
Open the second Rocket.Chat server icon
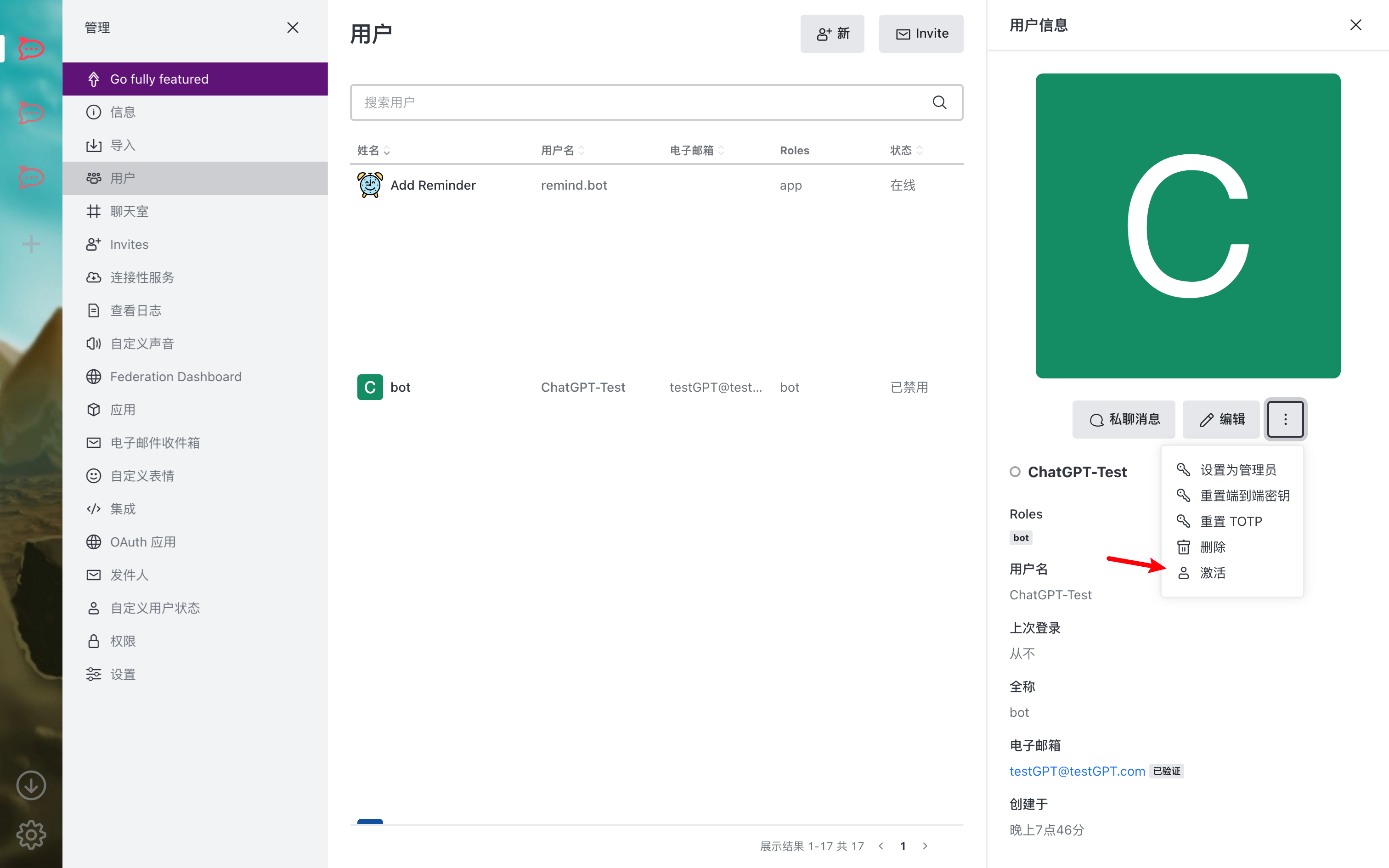click(x=31, y=113)
